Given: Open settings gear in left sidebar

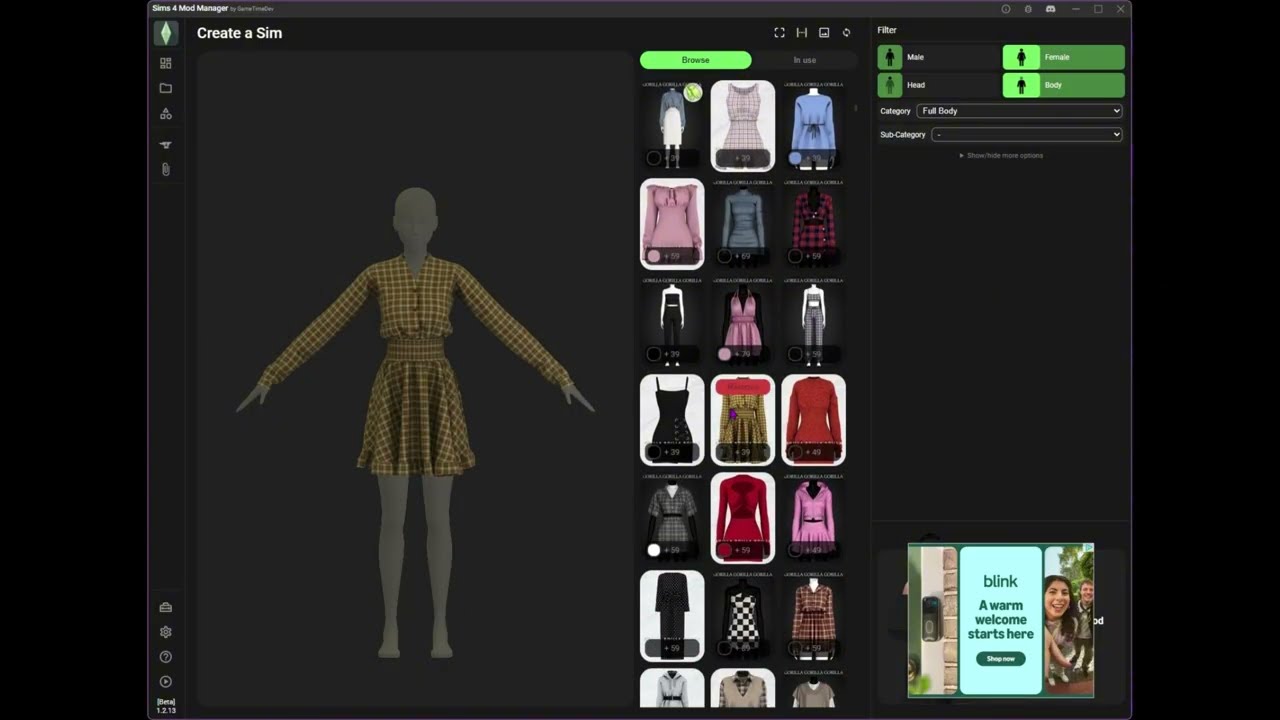Looking at the screenshot, I should pos(166,632).
